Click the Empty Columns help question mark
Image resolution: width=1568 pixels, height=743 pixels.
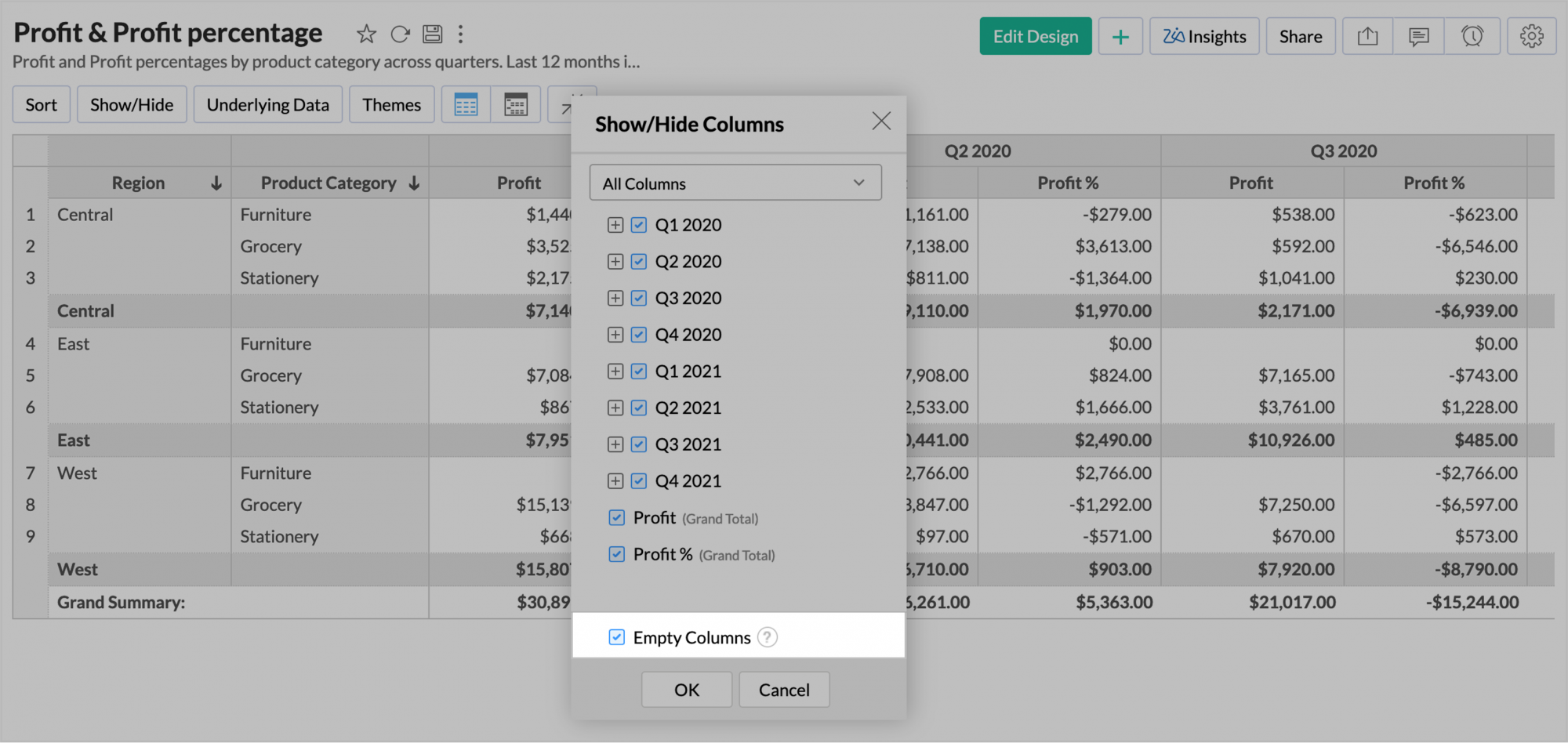point(768,637)
